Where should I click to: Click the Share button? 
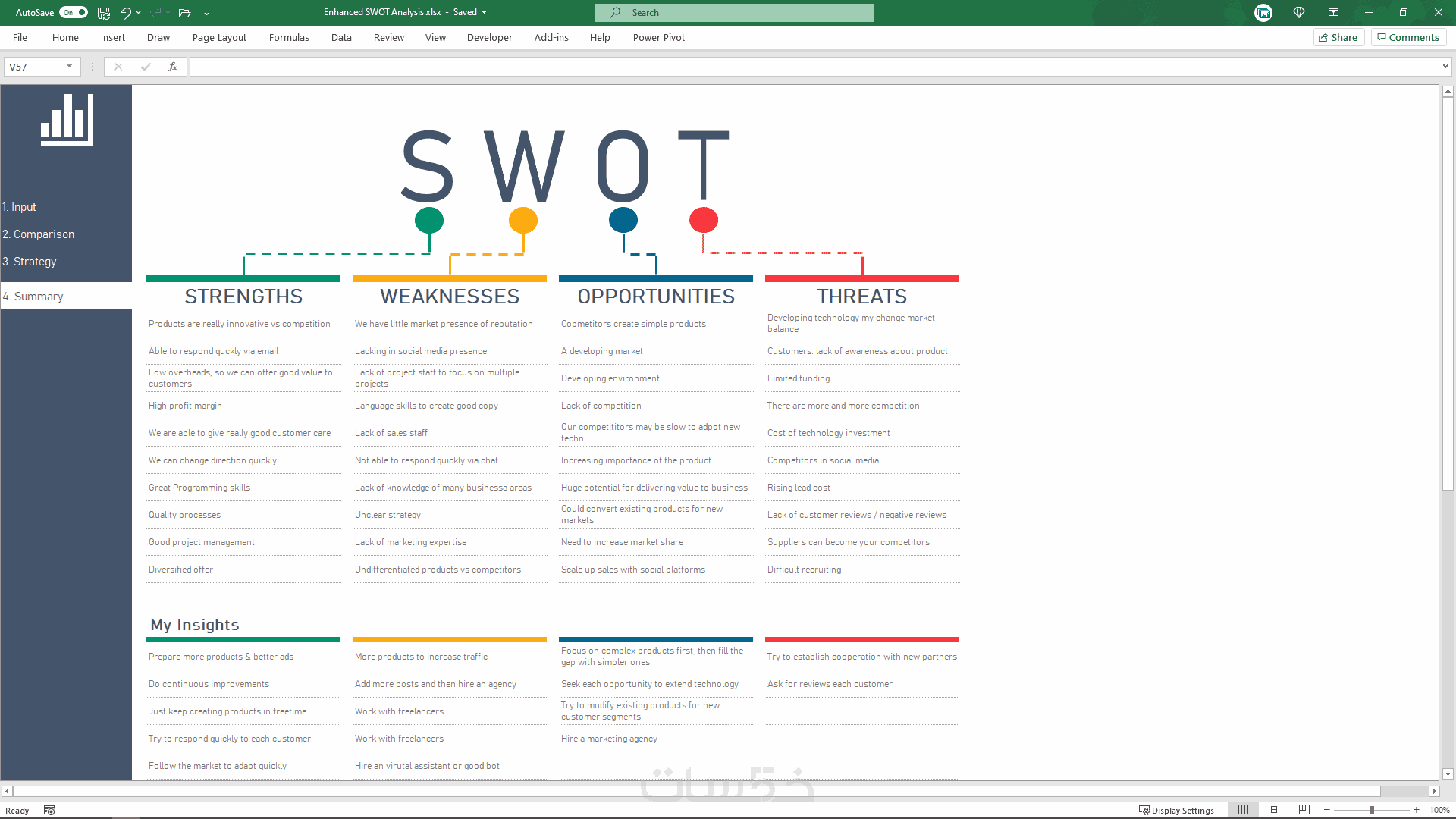click(1338, 37)
